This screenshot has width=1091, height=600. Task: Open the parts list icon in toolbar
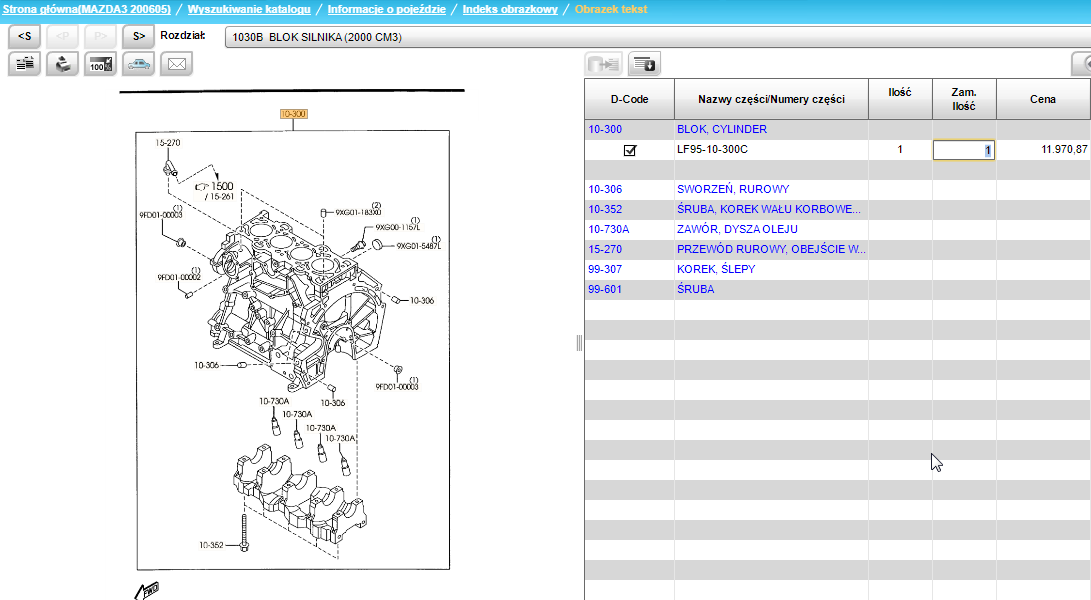coord(24,64)
